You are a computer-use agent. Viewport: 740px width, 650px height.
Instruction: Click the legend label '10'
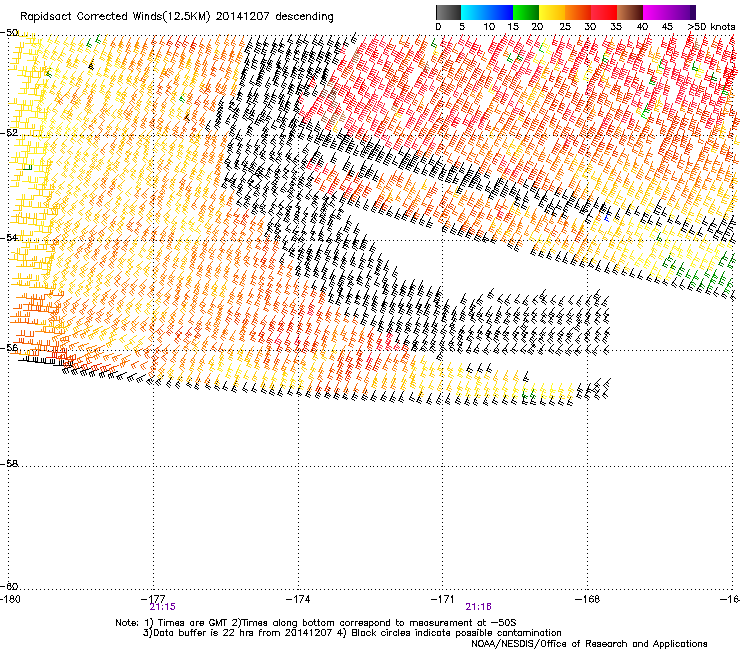click(489, 27)
